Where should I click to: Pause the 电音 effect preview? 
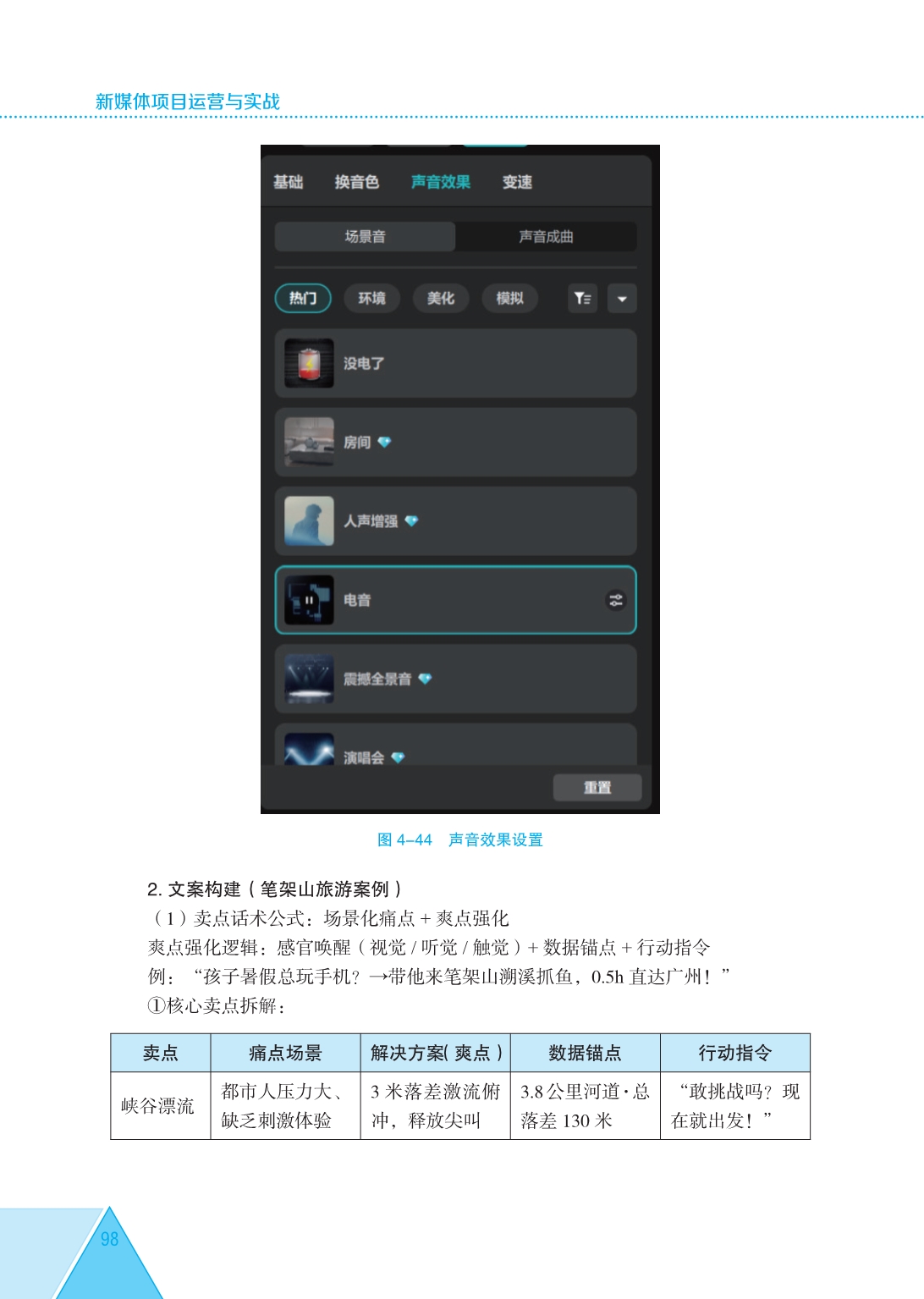pos(309,600)
